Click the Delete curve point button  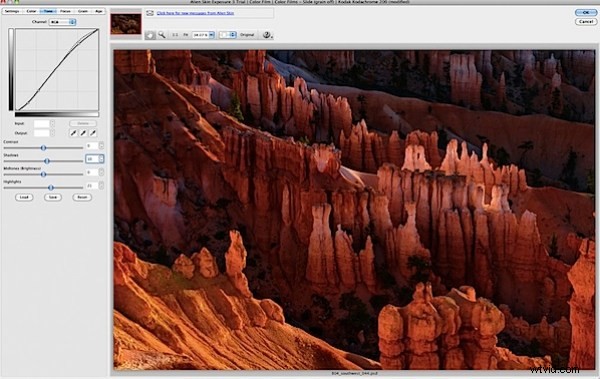(83, 123)
